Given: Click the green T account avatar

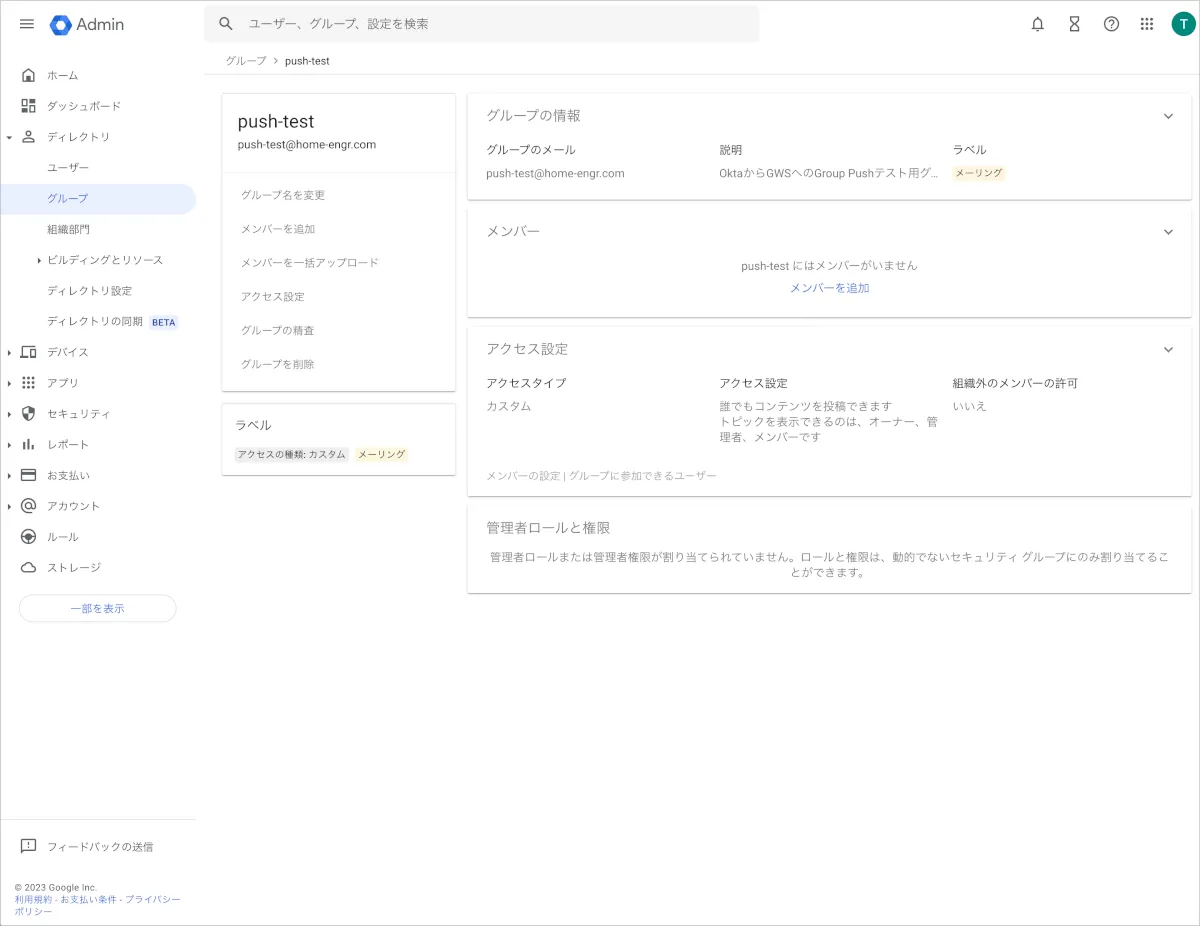Looking at the screenshot, I should (1183, 24).
